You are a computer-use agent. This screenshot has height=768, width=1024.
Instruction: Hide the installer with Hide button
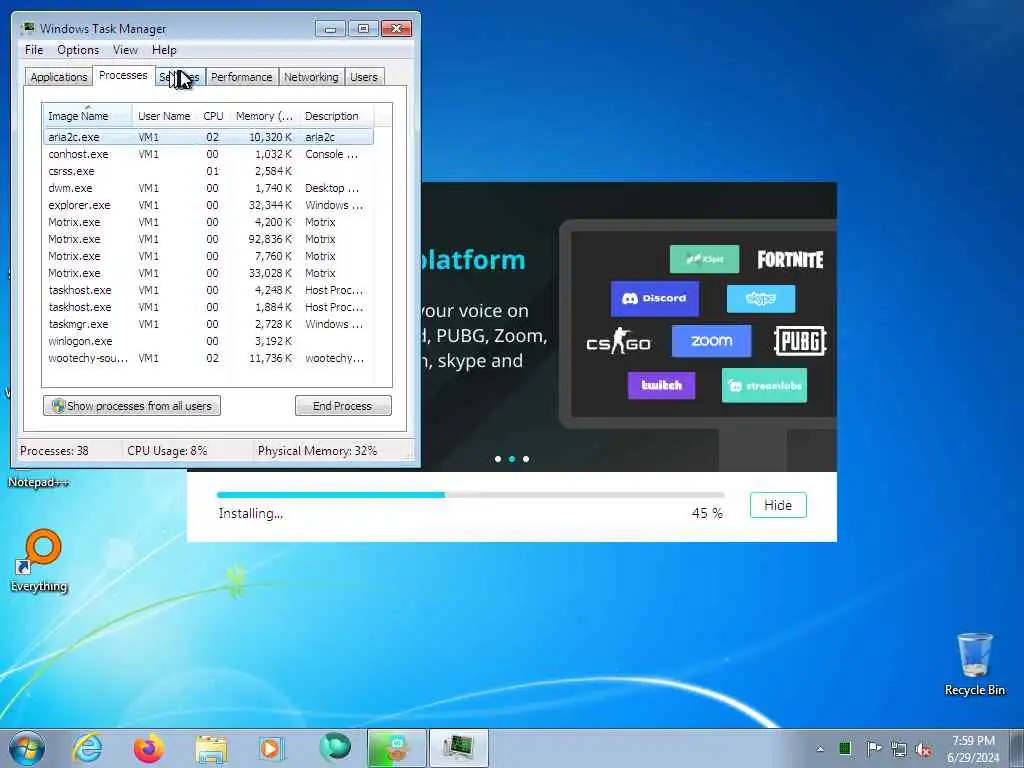778,505
